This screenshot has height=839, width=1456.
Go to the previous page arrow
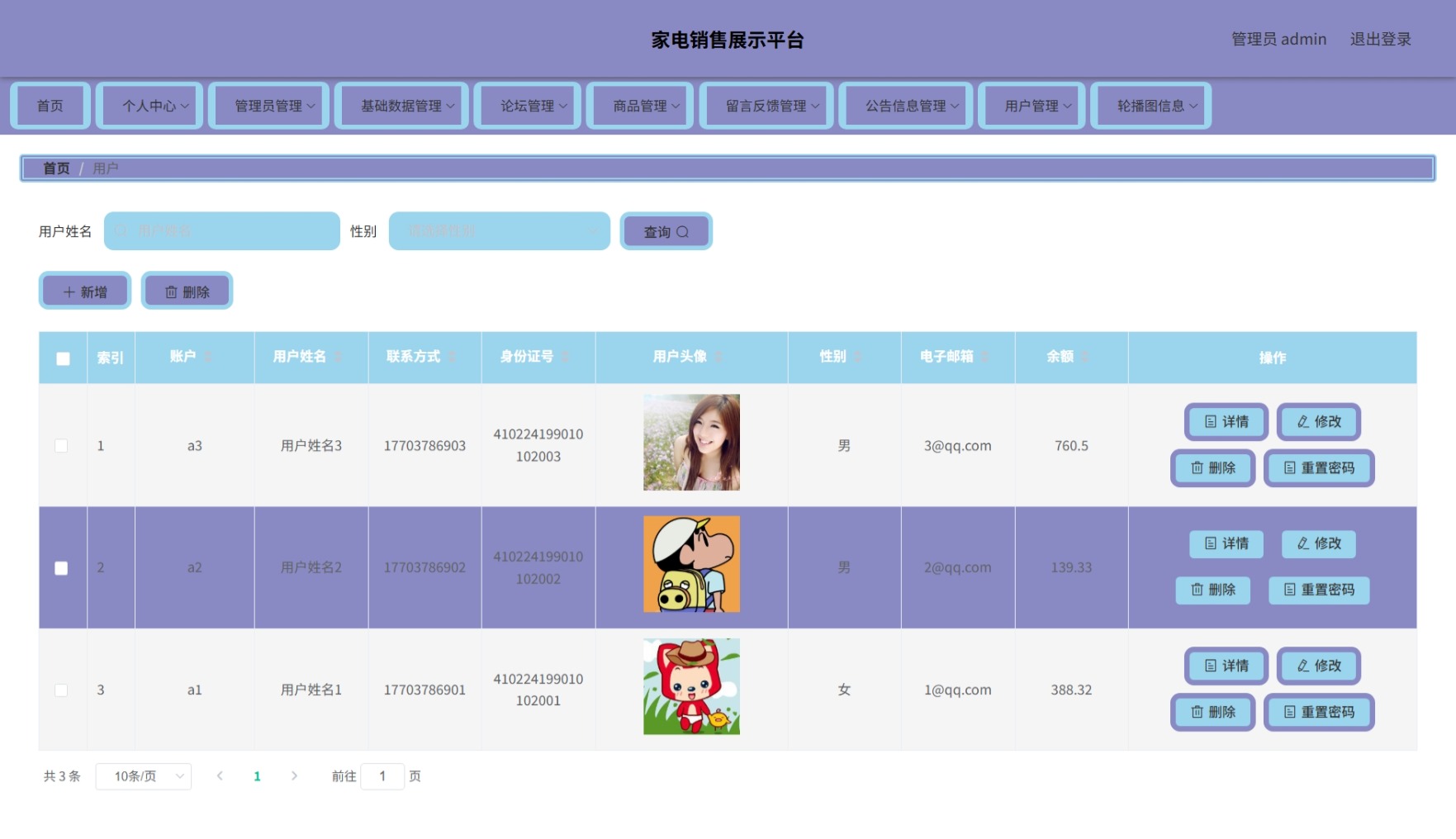(x=220, y=776)
